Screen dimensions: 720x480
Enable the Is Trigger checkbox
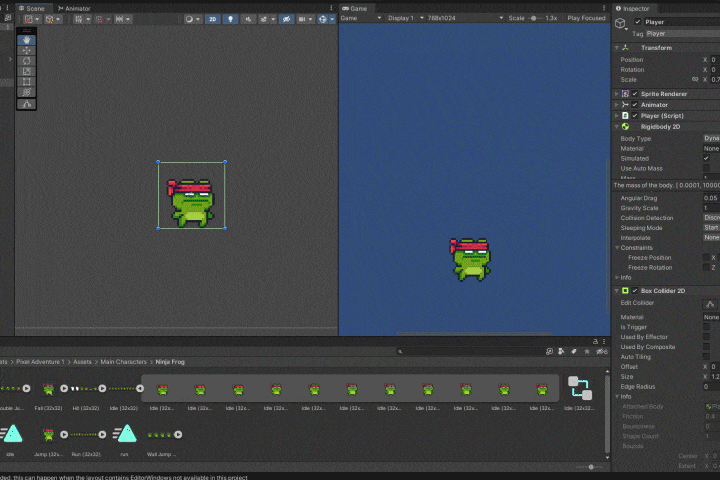(706, 327)
